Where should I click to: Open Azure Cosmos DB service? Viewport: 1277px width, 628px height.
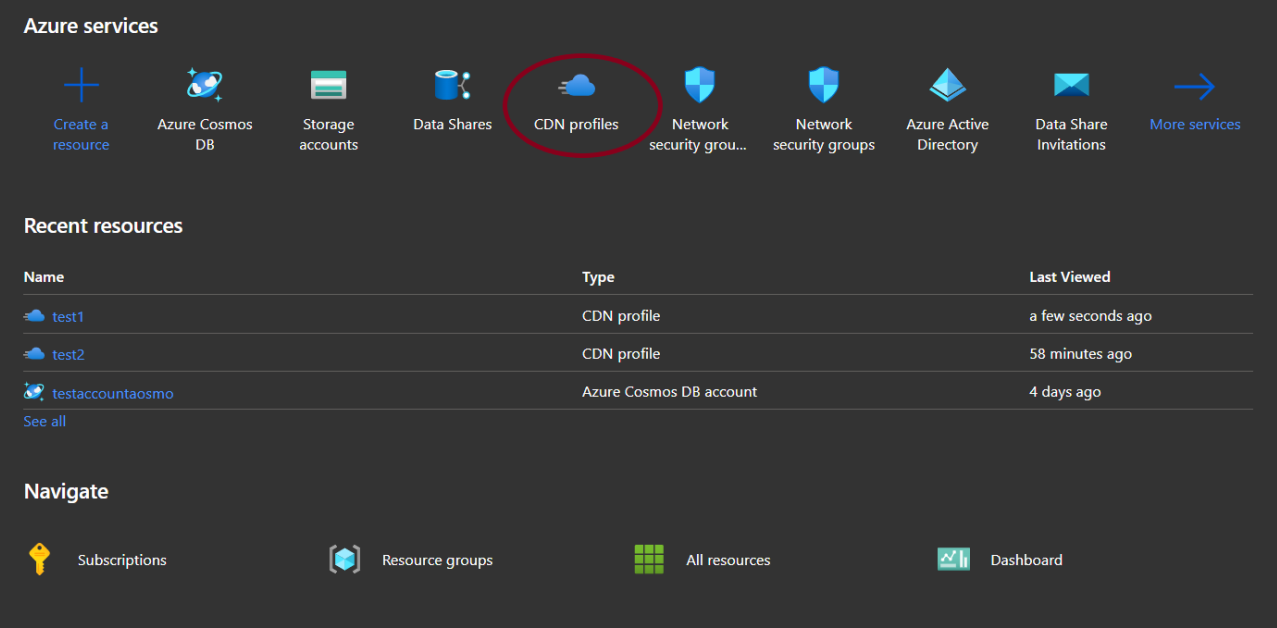click(205, 86)
